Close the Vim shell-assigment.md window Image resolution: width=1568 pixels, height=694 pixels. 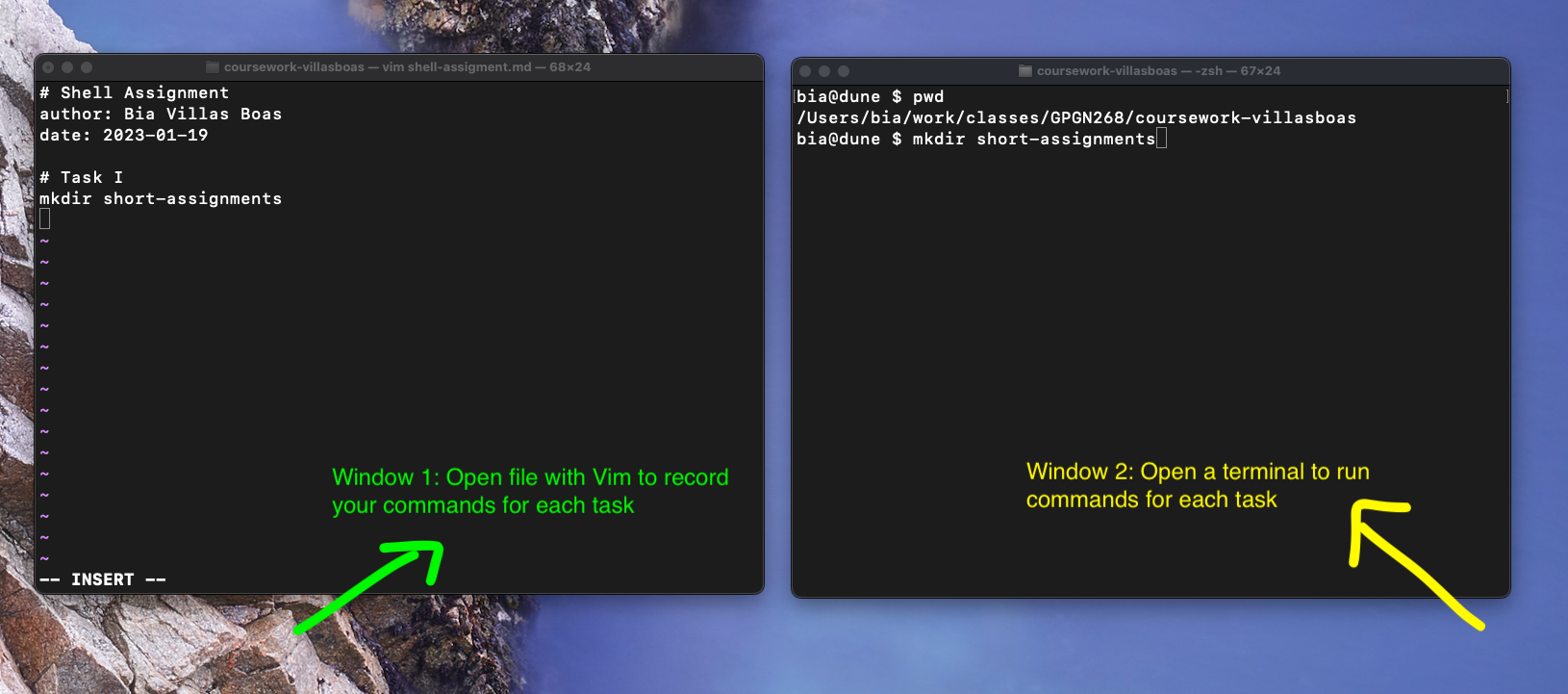coord(48,67)
